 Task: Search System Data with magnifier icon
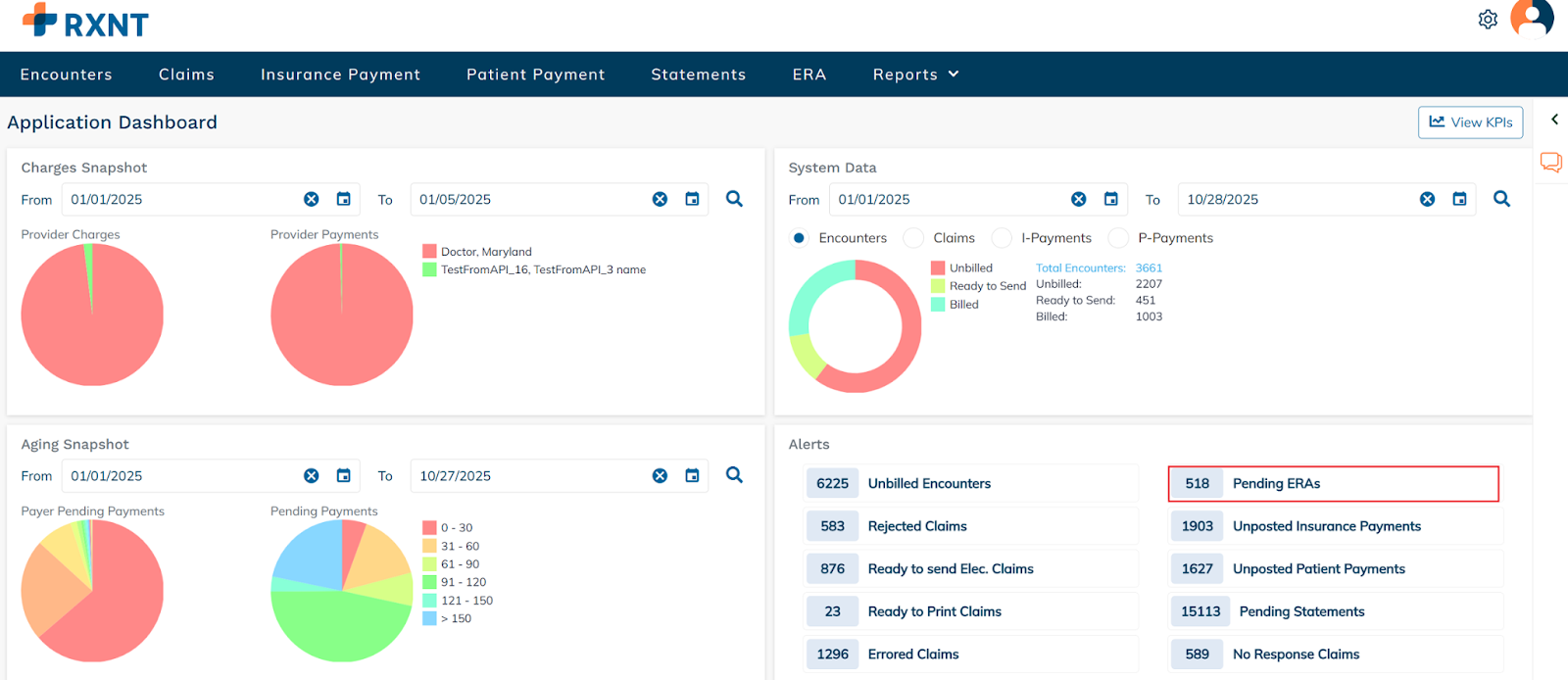(1501, 199)
